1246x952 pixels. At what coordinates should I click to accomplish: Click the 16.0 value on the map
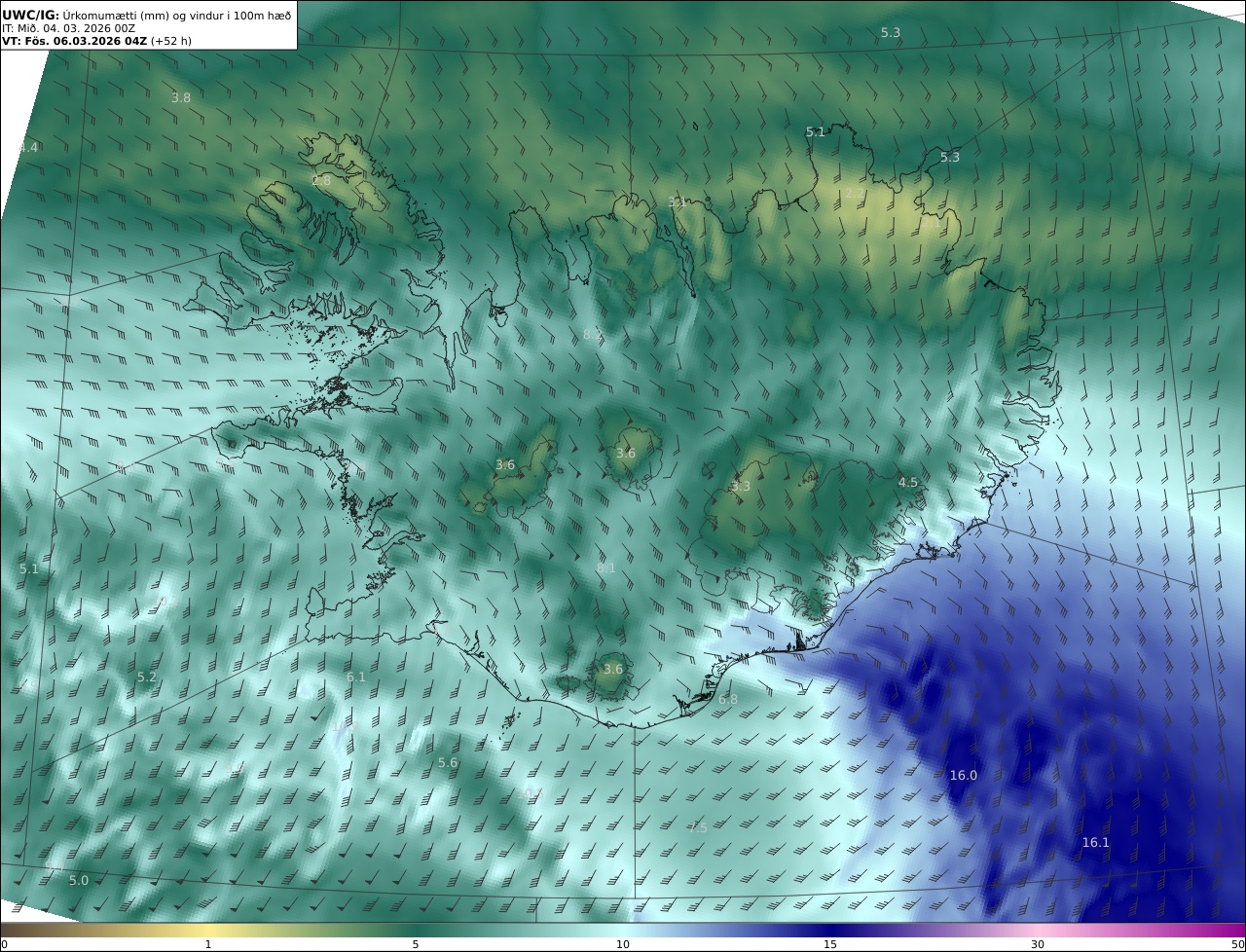point(963,776)
